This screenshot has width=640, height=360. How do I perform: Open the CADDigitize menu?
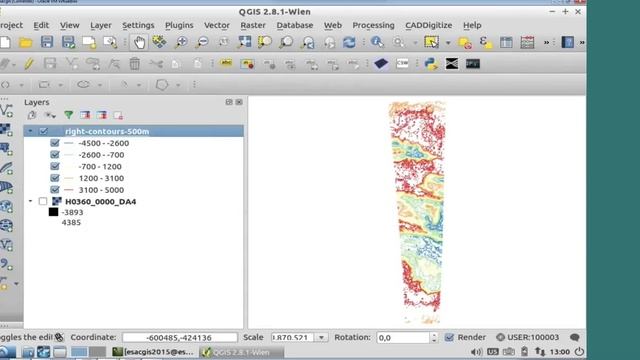point(429,25)
